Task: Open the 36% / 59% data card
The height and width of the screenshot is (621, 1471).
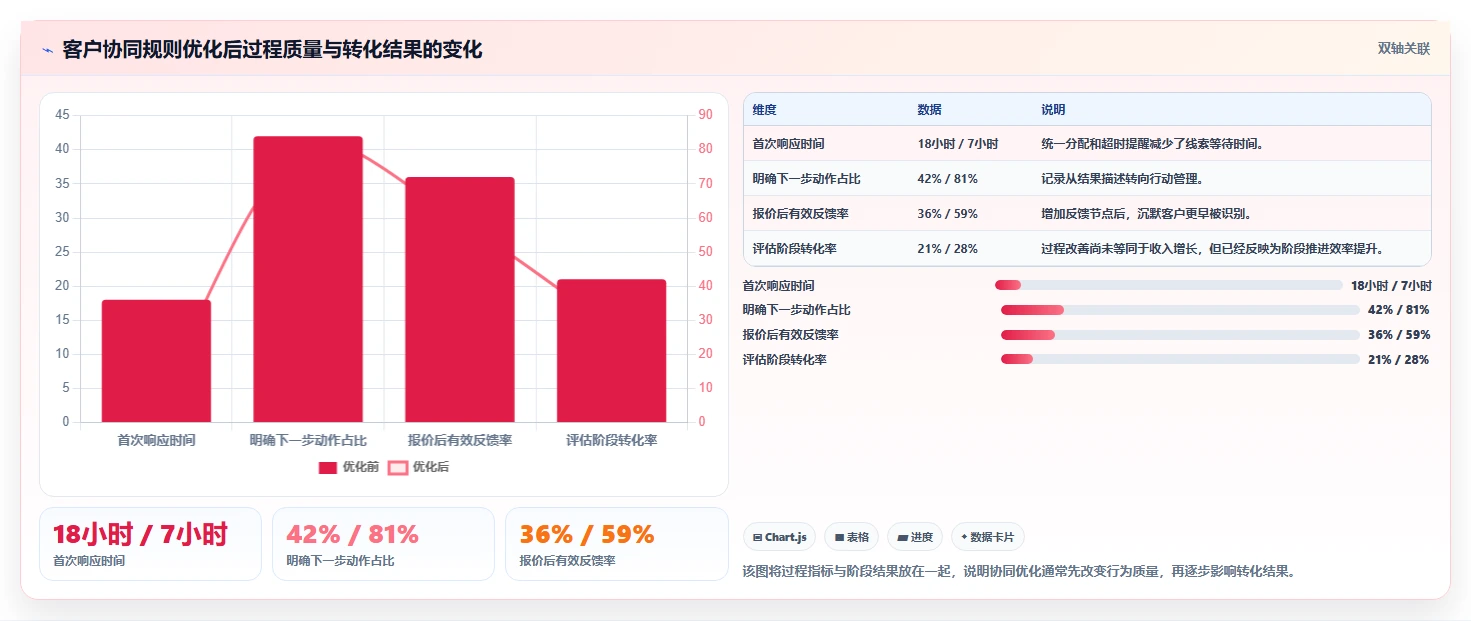Action: pos(617,544)
